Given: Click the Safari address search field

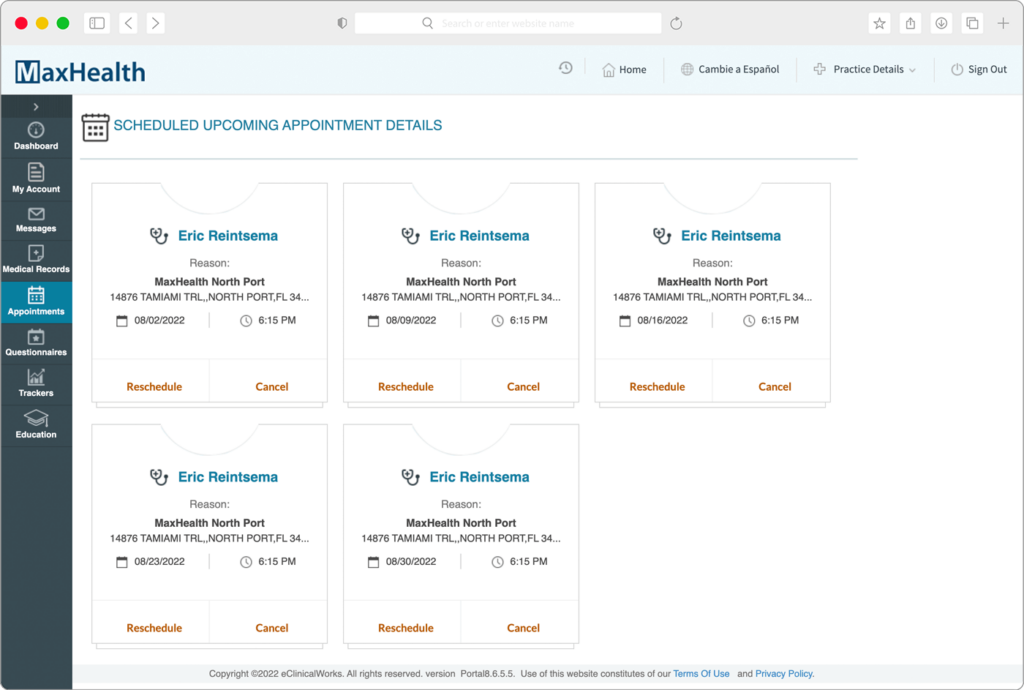Looking at the screenshot, I should 508,23.
